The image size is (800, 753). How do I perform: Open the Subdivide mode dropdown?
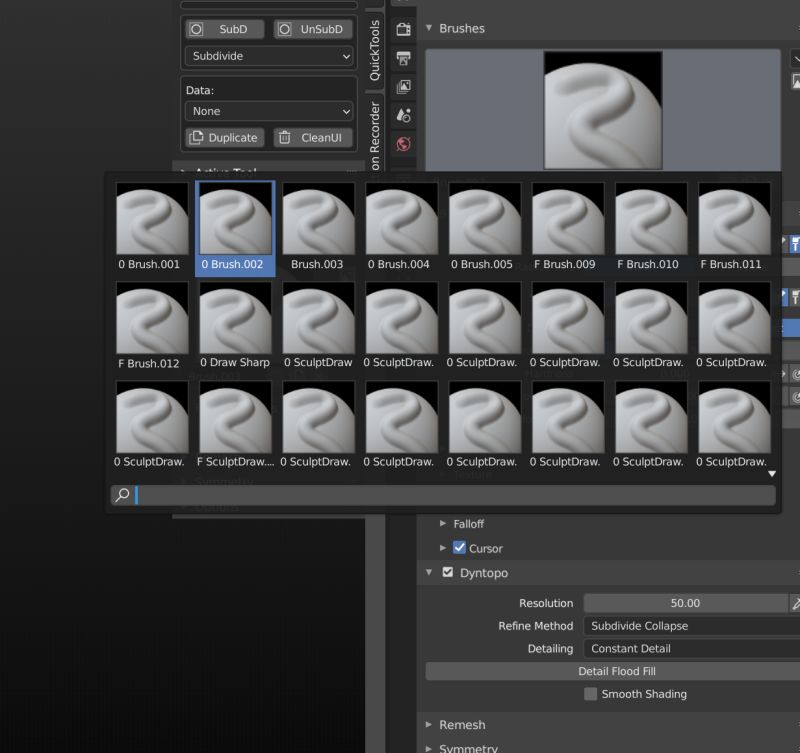pyautogui.click(x=268, y=56)
